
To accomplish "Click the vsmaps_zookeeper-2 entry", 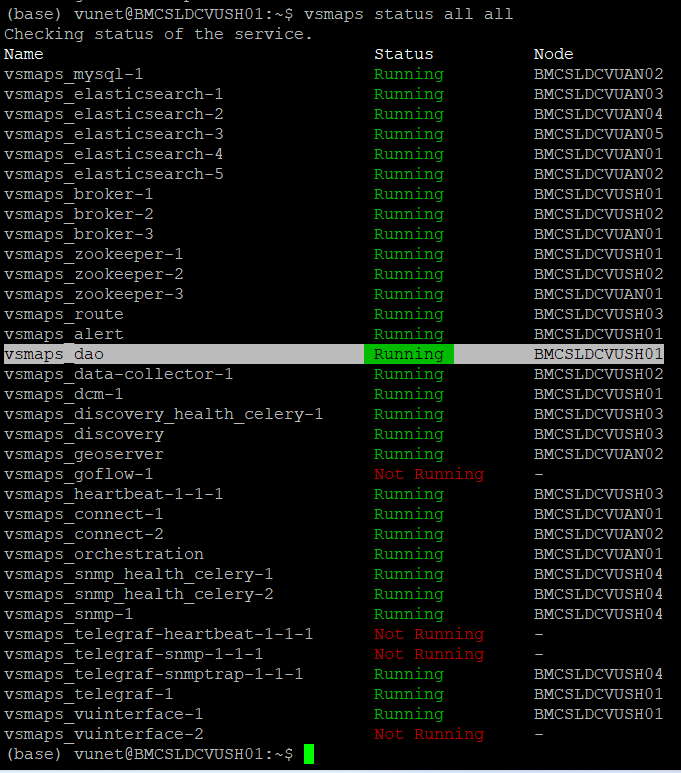I will point(94,274).
